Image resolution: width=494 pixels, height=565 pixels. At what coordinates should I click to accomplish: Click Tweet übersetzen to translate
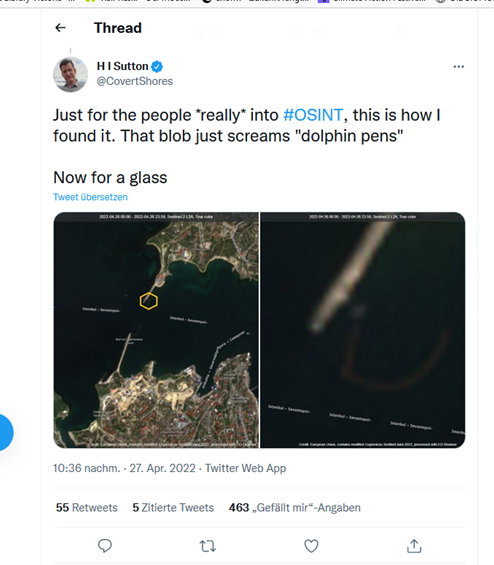pos(90,197)
